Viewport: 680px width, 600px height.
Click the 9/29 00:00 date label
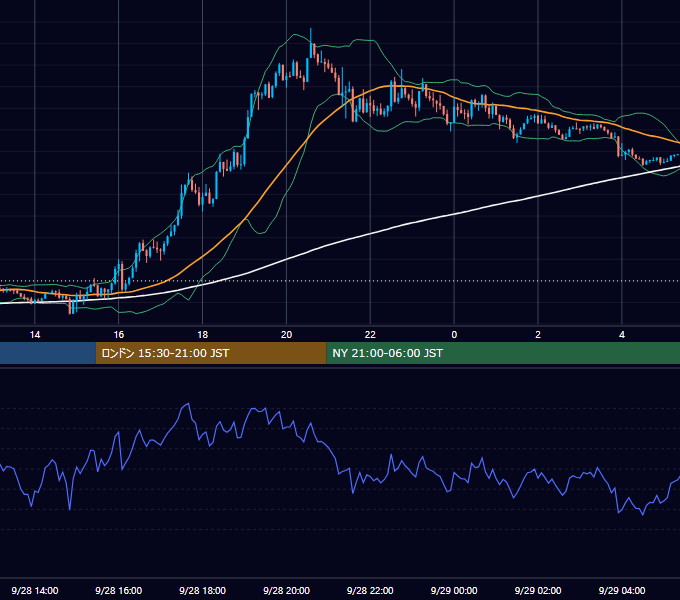[454, 590]
